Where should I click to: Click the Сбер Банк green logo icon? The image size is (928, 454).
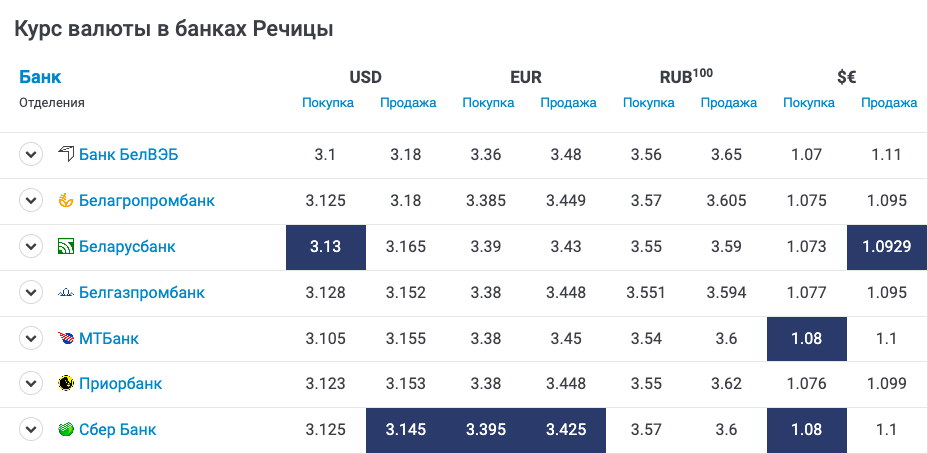(66, 429)
